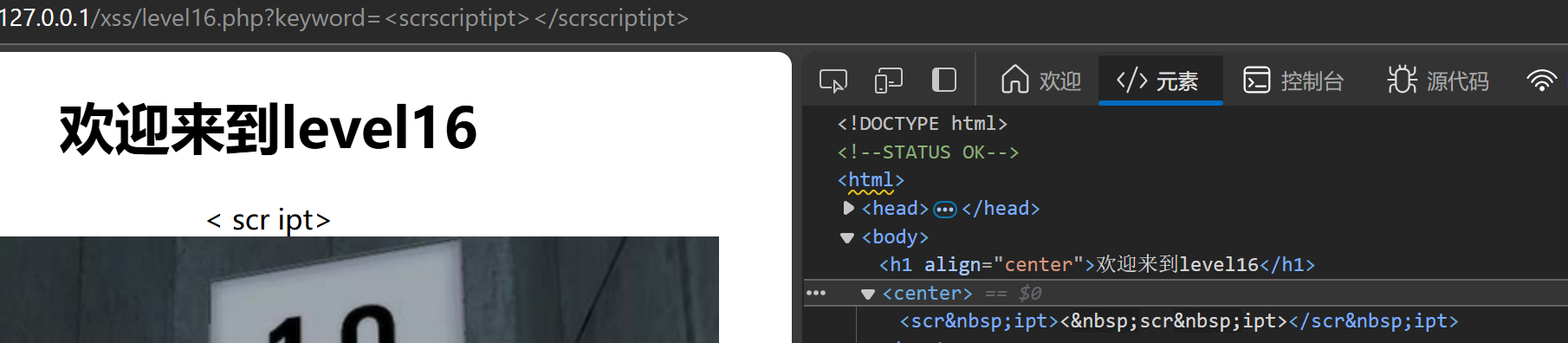Select the DOCTYPE html line
Screen dimensions: 1568x343
click(x=923, y=123)
